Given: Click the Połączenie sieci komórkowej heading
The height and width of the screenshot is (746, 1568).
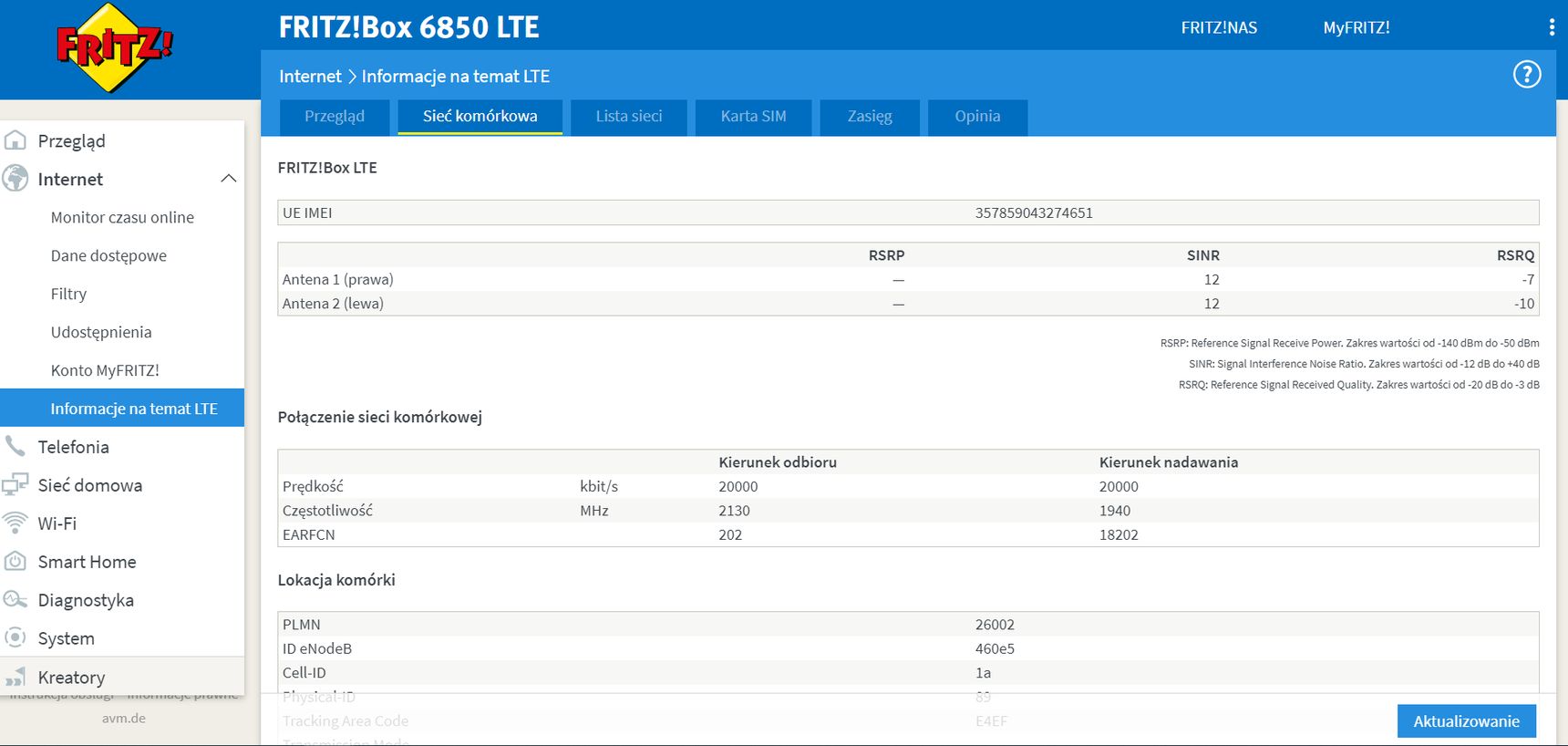Looking at the screenshot, I should click(380, 417).
